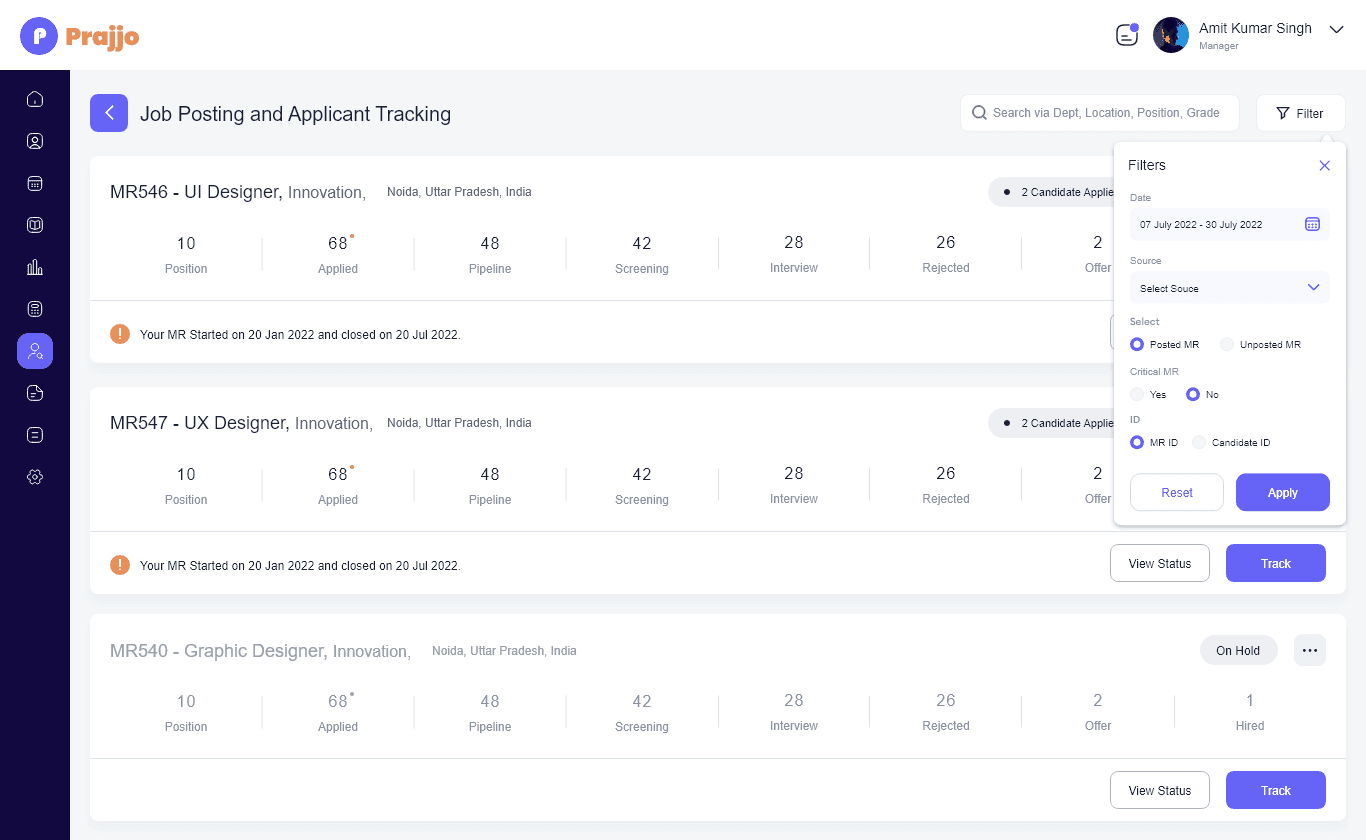The height and width of the screenshot is (840, 1366).
Task: Open the bar chart reports icon
Action: 35,267
